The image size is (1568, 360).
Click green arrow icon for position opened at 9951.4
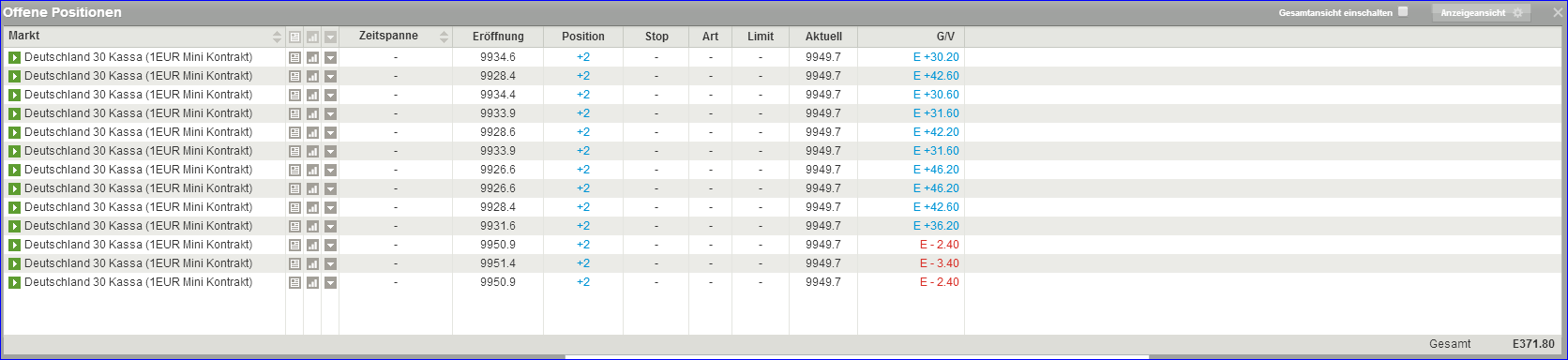click(15, 263)
